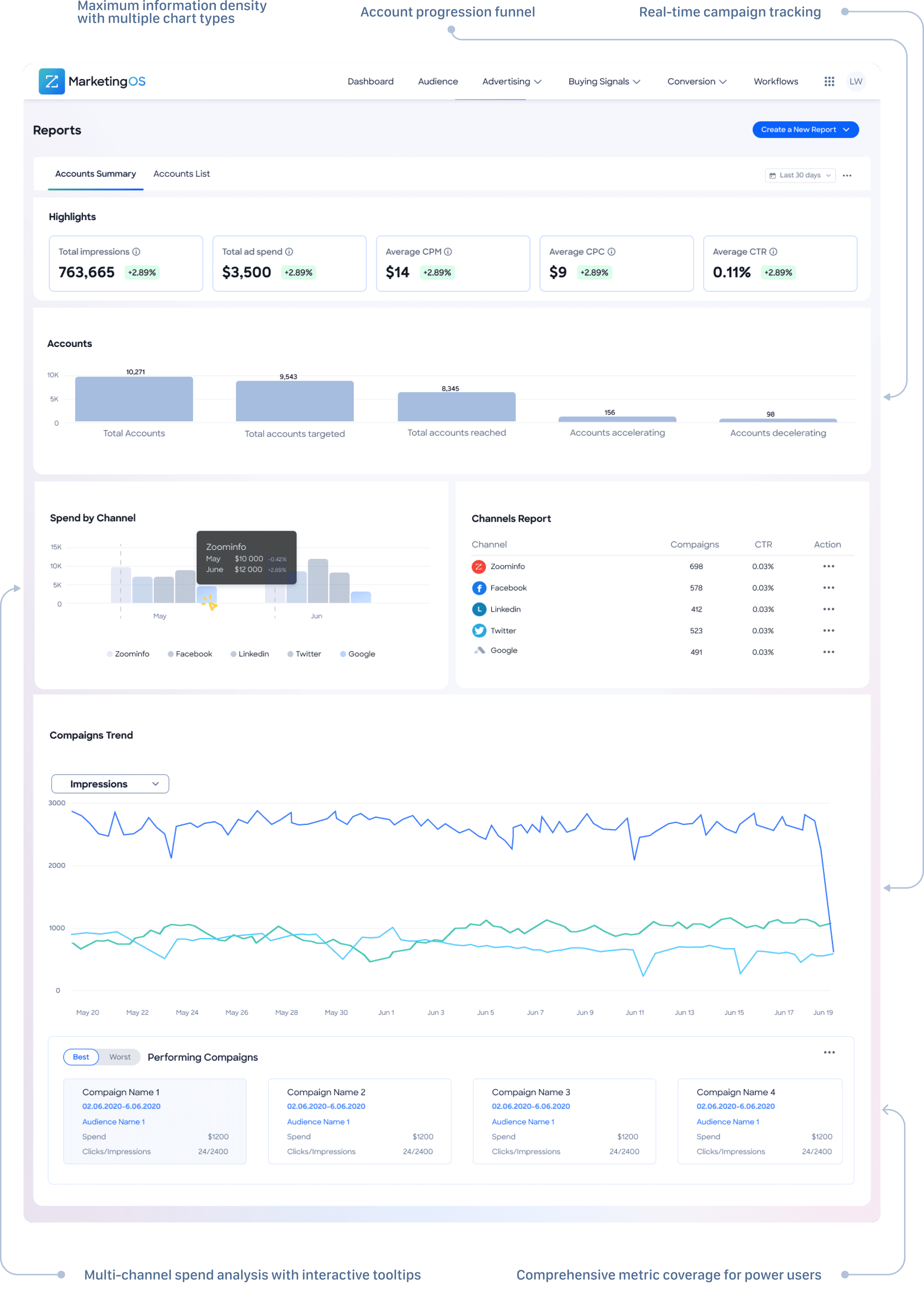Switch to the Accounts List tab
The height and width of the screenshot is (1294, 924).
pos(182,173)
